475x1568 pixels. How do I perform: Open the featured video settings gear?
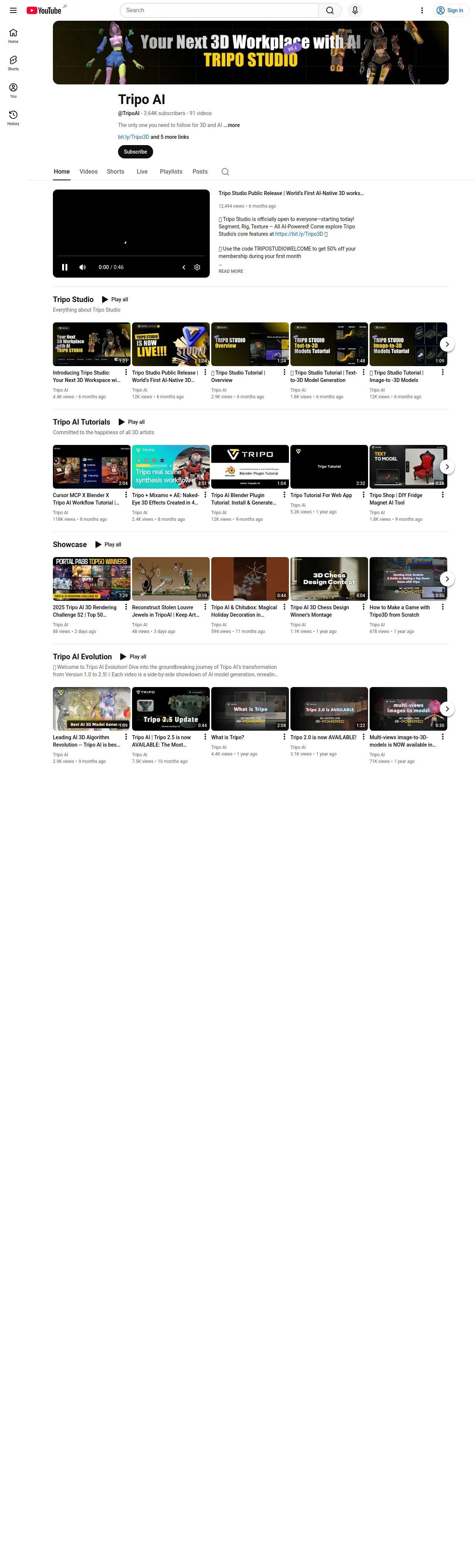tap(197, 267)
